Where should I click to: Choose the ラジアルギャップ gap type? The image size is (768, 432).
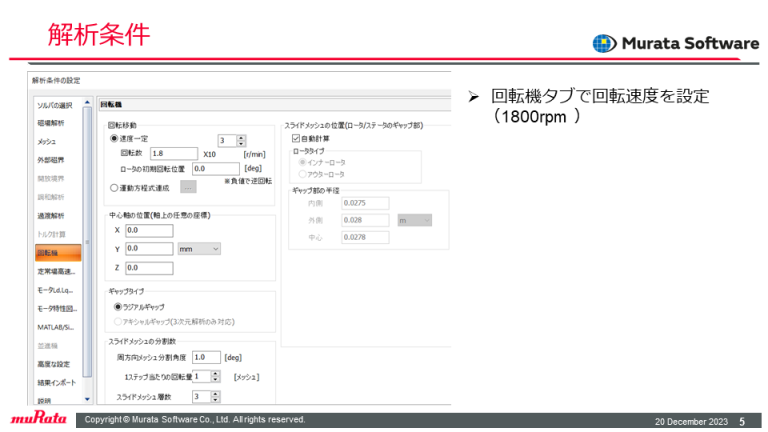point(119,307)
